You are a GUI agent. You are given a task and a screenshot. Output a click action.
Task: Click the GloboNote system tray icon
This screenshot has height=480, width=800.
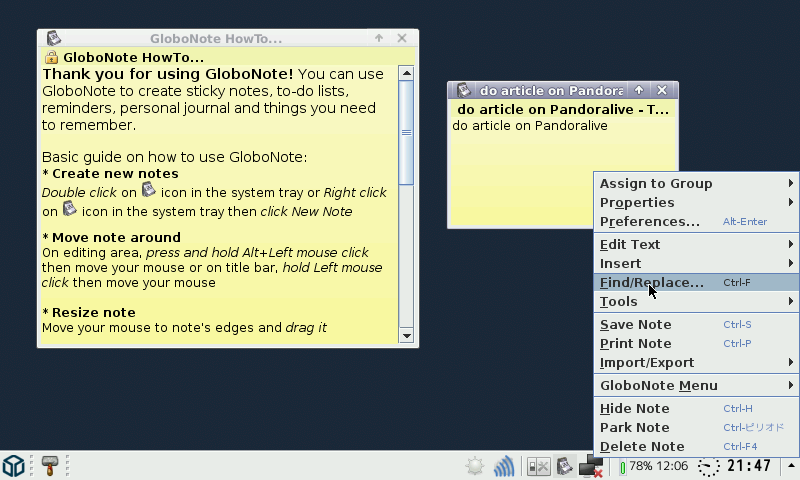(564, 466)
